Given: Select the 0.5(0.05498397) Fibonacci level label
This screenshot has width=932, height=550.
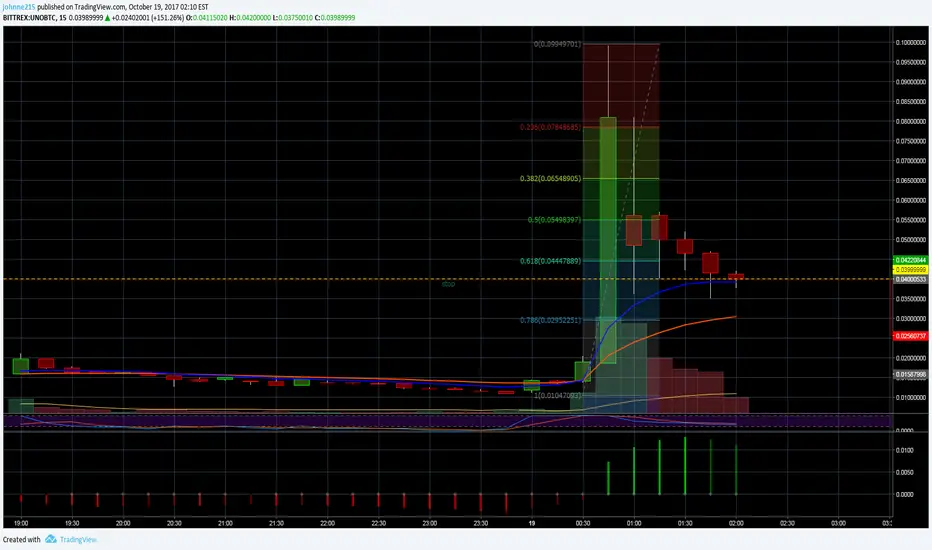Looking at the screenshot, I should tap(554, 220).
